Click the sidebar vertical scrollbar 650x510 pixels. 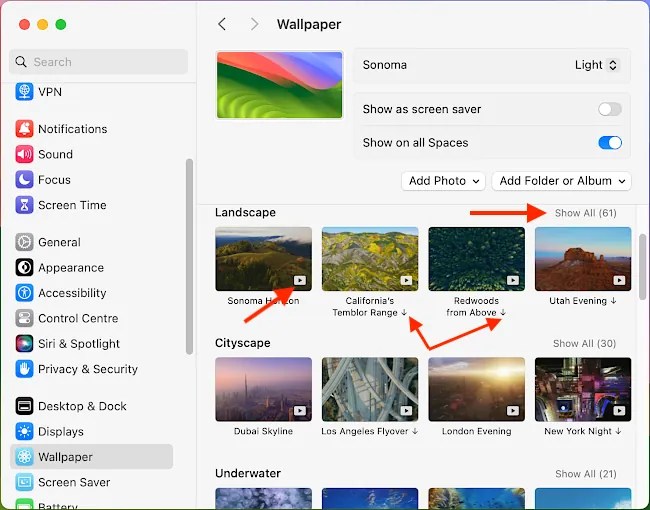tap(189, 256)
